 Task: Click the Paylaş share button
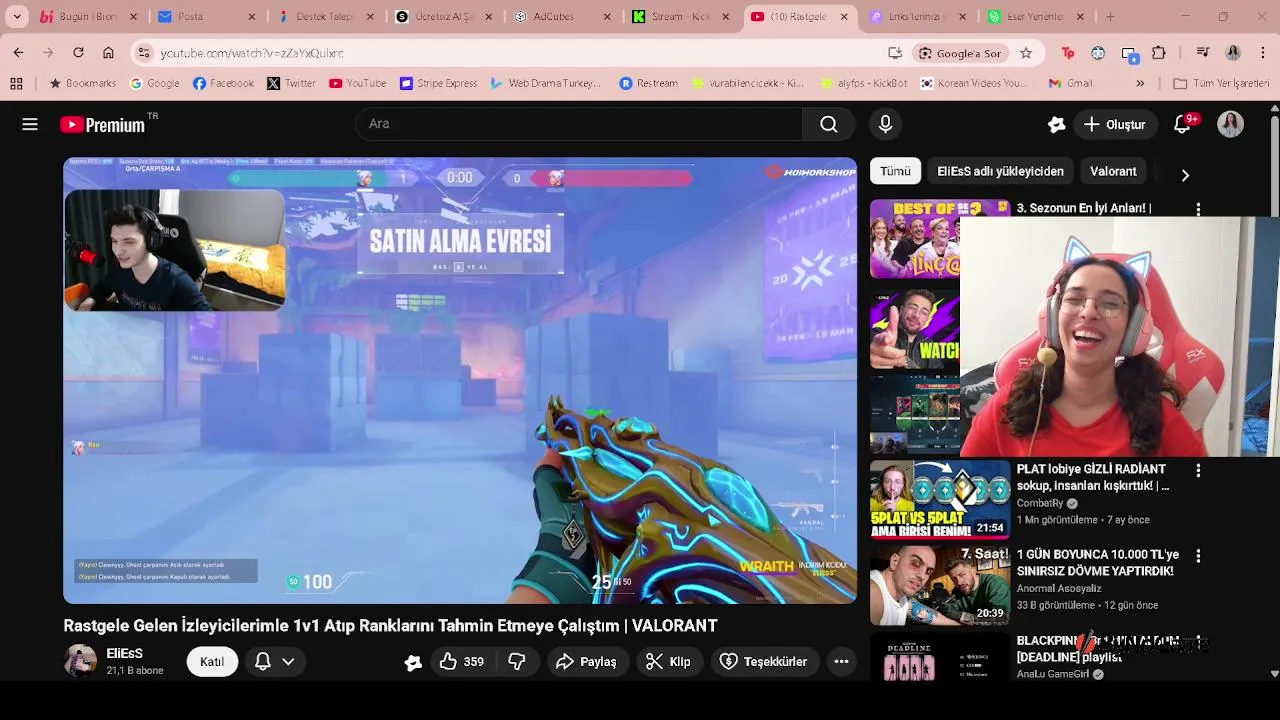pos(586,662)
